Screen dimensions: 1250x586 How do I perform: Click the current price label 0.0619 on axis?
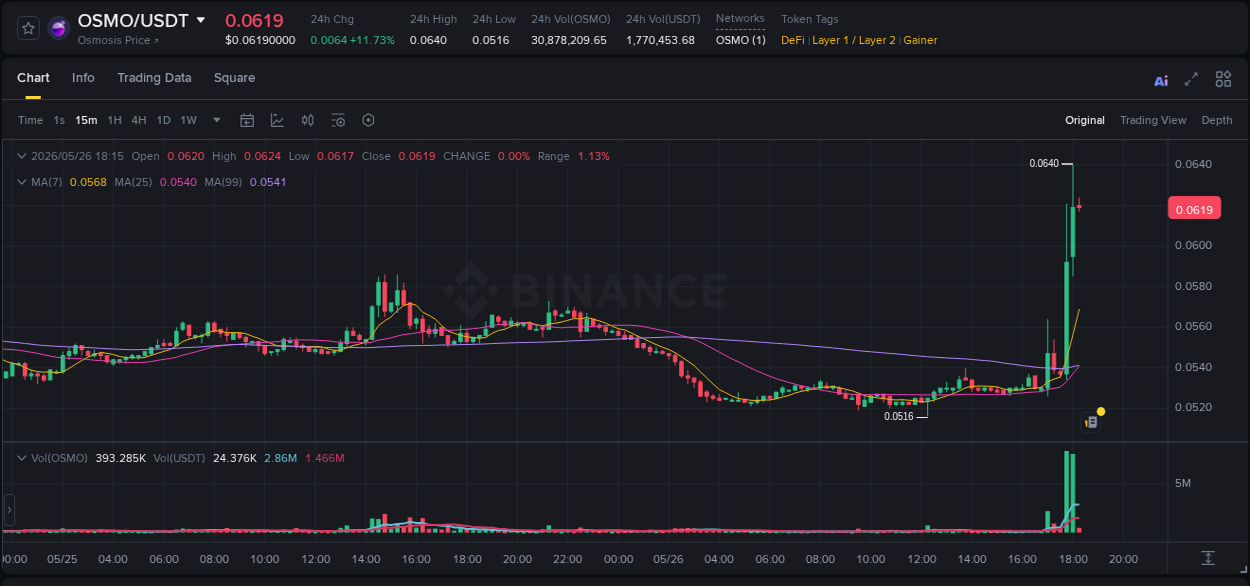[x=1194, y=209]
